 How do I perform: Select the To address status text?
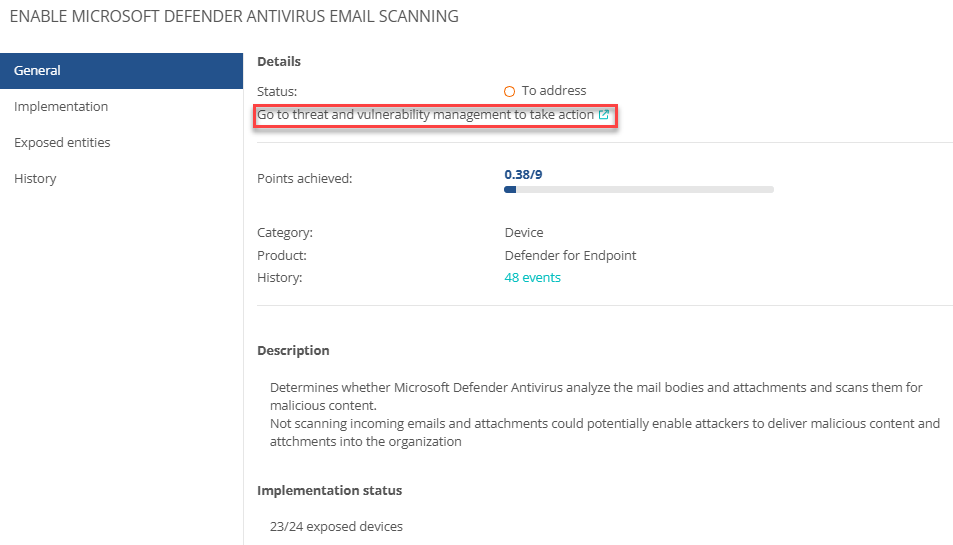554,91
